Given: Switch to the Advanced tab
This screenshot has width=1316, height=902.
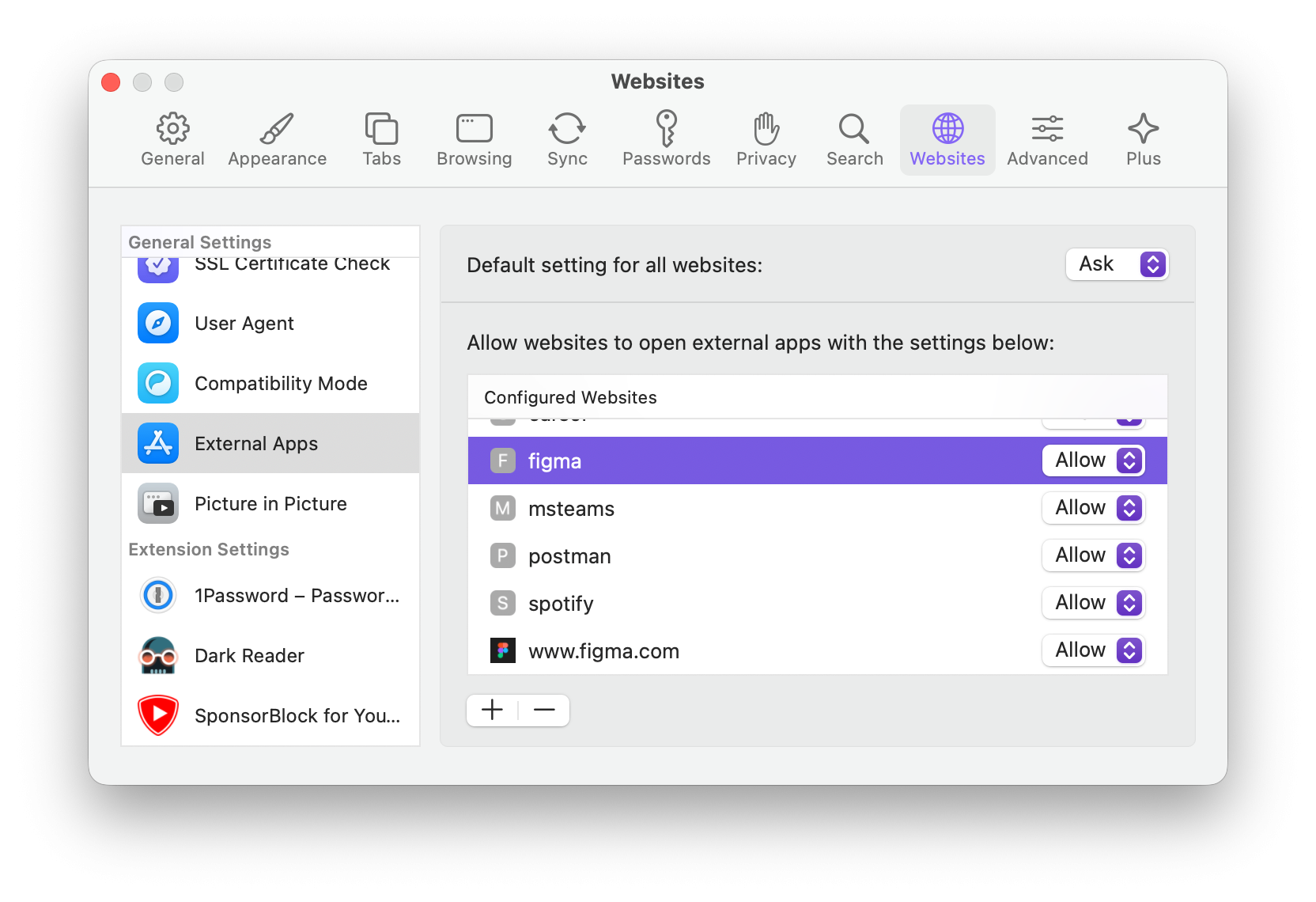Looking at the screenshot, I should tap(1047, 140).
